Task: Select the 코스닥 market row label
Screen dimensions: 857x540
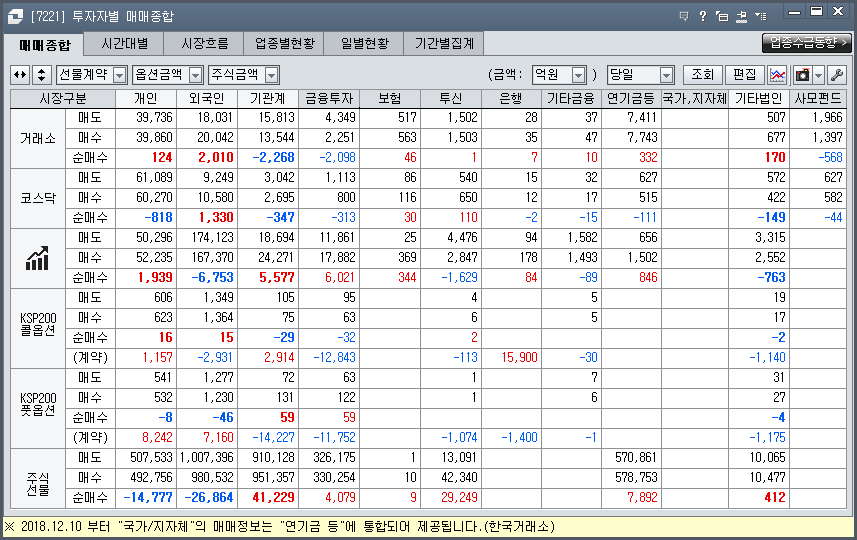Action: (38, 198)
